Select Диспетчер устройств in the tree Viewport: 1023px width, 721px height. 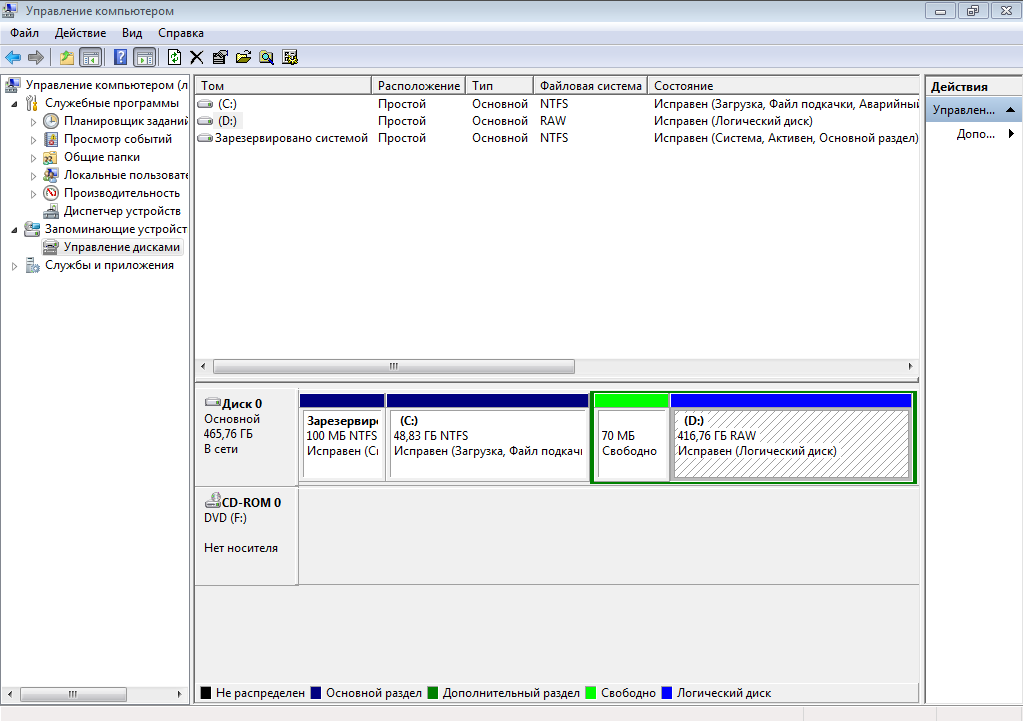pyautogui.click(x=121, y=211)
